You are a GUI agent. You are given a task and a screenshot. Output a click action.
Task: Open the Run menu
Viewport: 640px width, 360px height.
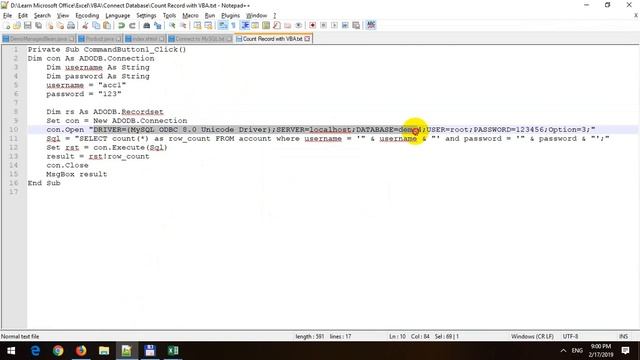coord(210,16)
